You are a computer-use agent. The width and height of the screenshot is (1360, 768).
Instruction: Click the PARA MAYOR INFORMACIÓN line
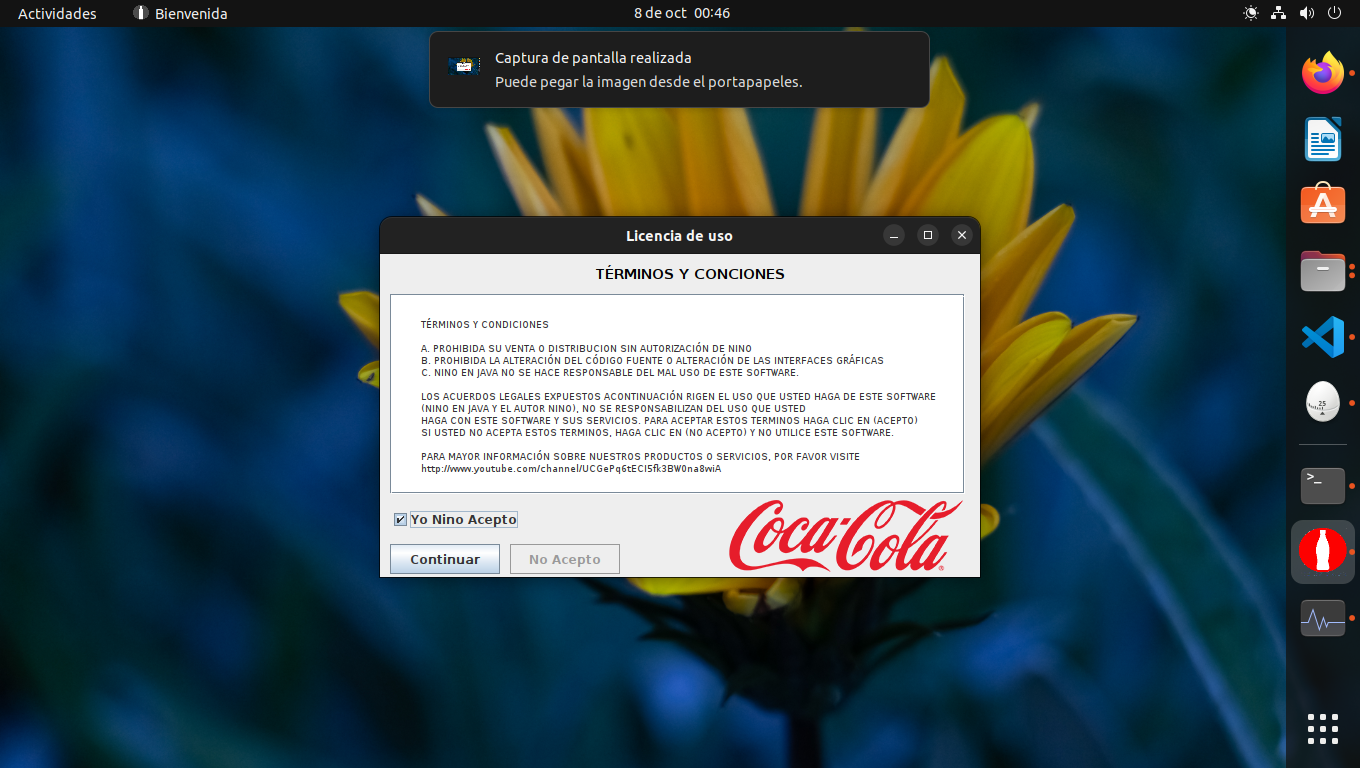tap(640, 457)
